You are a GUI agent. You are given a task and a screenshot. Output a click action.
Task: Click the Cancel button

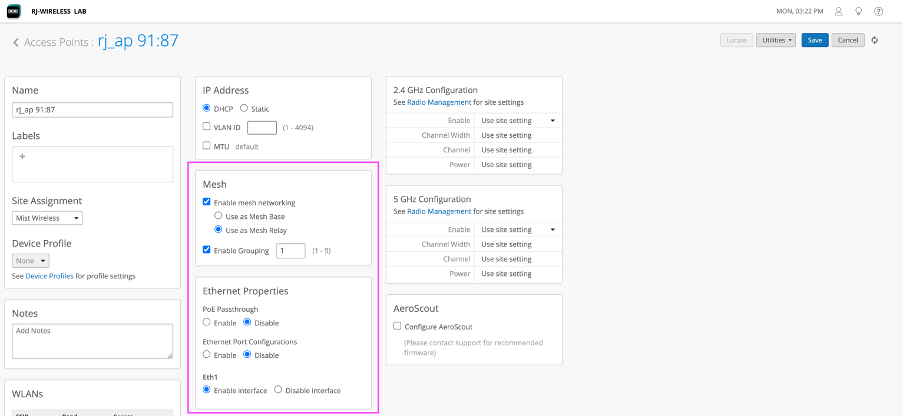coord(847,40)
